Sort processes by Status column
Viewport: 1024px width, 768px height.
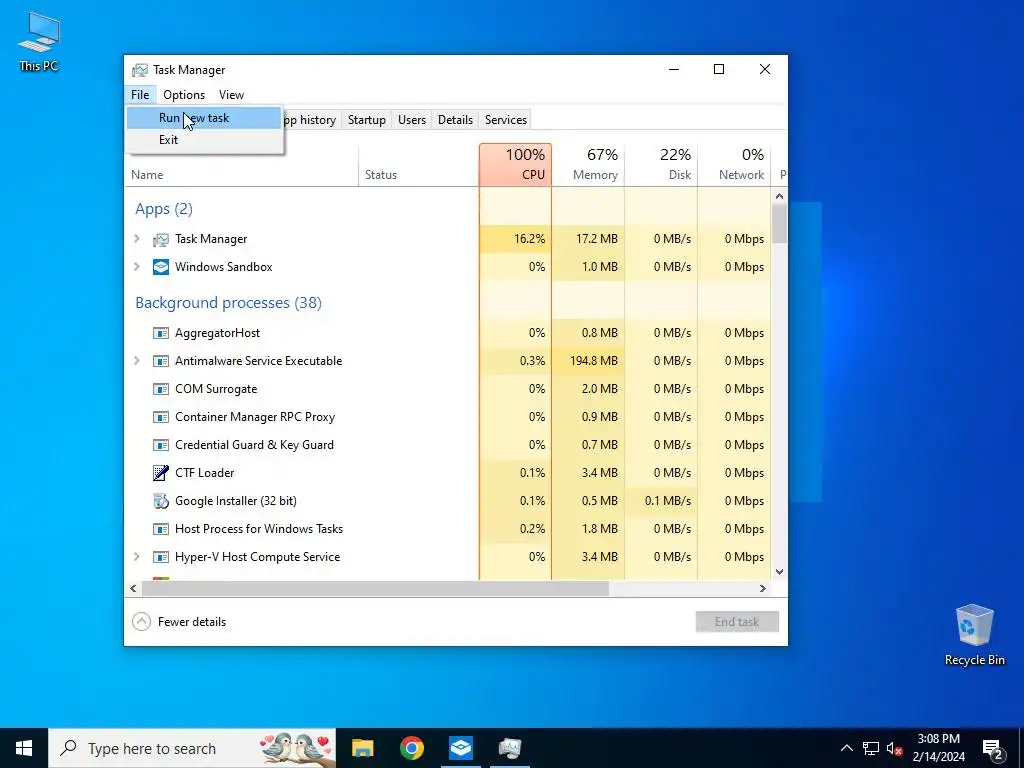pos(419,165)
